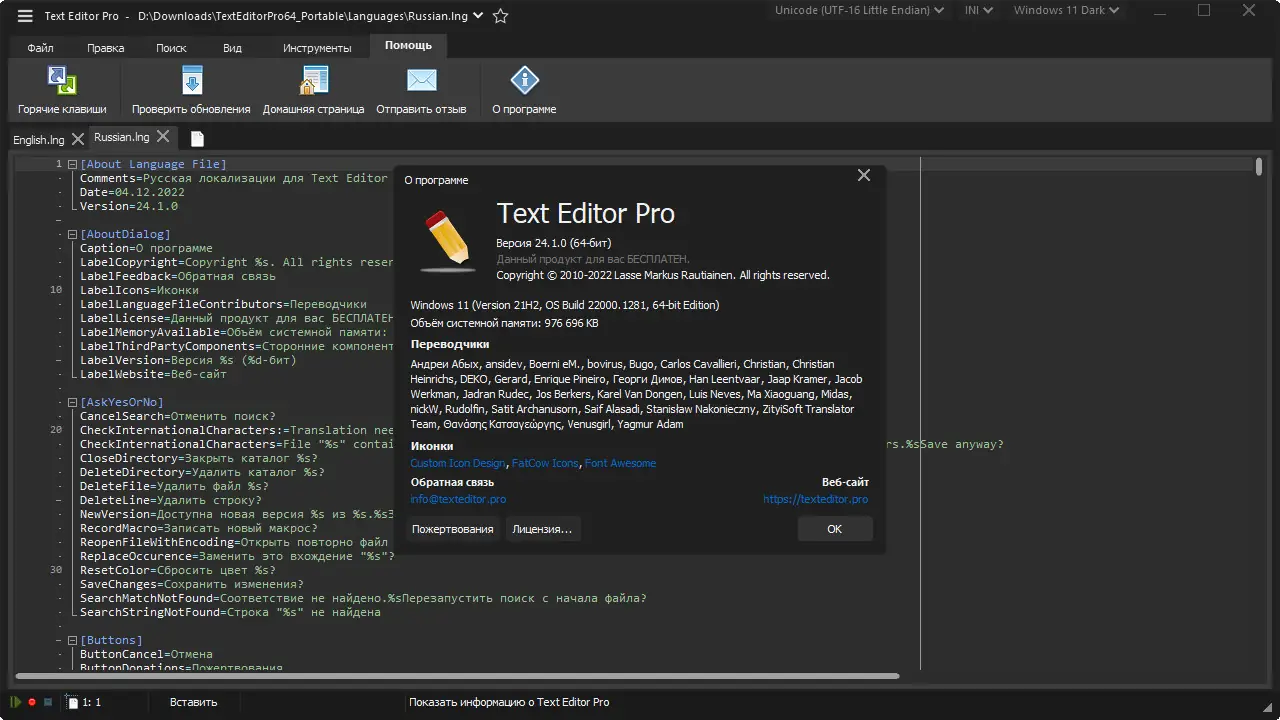Click the О программе info icon
The image size is (1280, 720).
coord(524,80)
